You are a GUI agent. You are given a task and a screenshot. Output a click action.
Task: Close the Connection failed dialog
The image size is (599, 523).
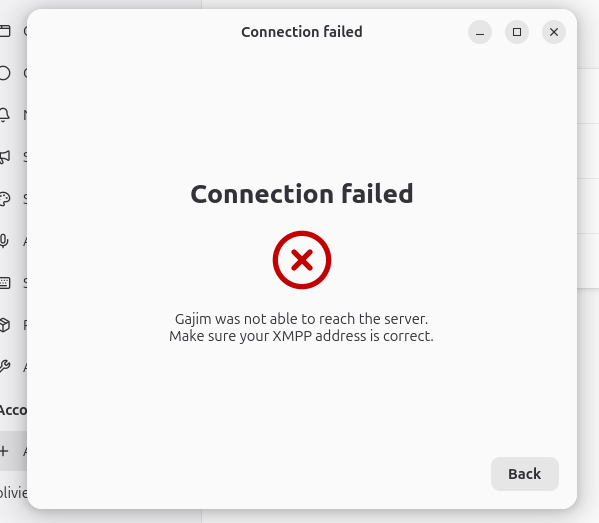(554, 32)
